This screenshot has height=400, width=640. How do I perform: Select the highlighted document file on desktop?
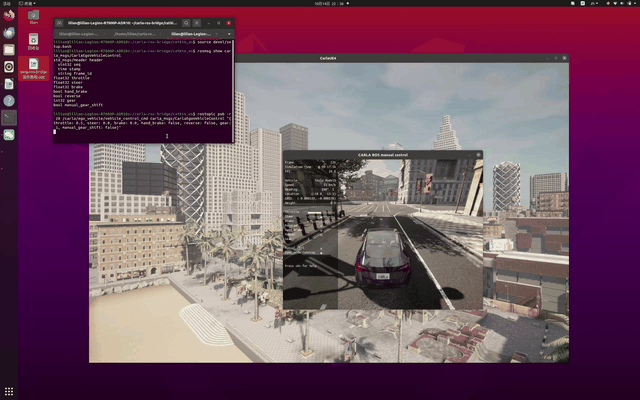pos(33,68)
